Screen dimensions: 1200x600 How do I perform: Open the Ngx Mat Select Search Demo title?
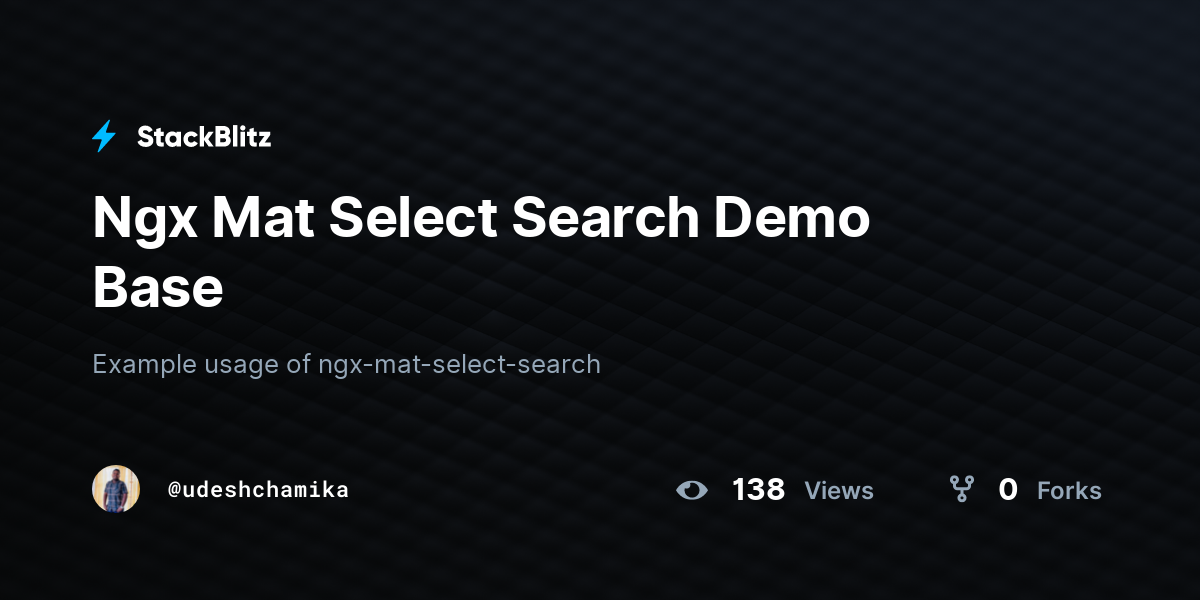[x=481, y=253]
